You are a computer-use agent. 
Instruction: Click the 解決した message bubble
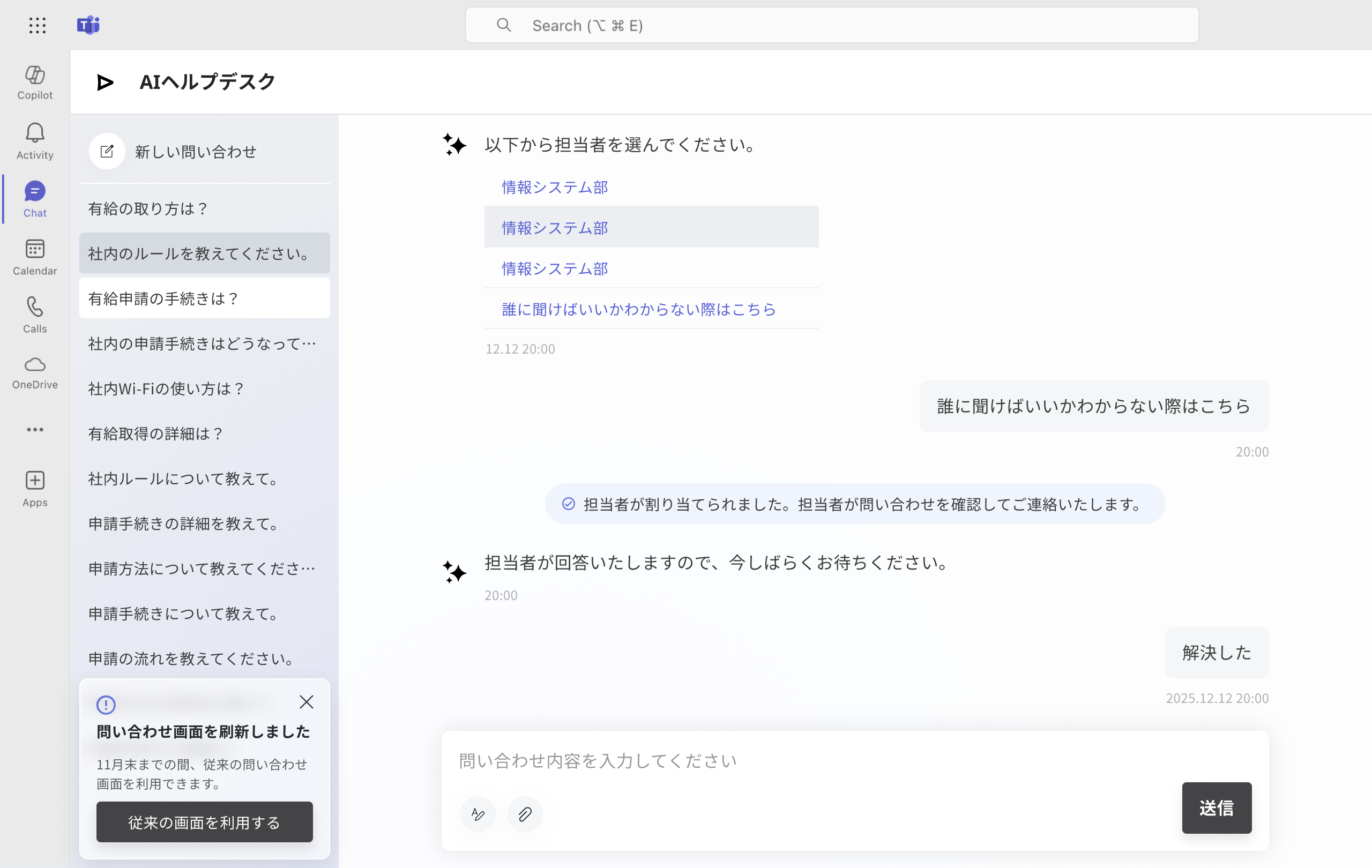pos(1217,652)
